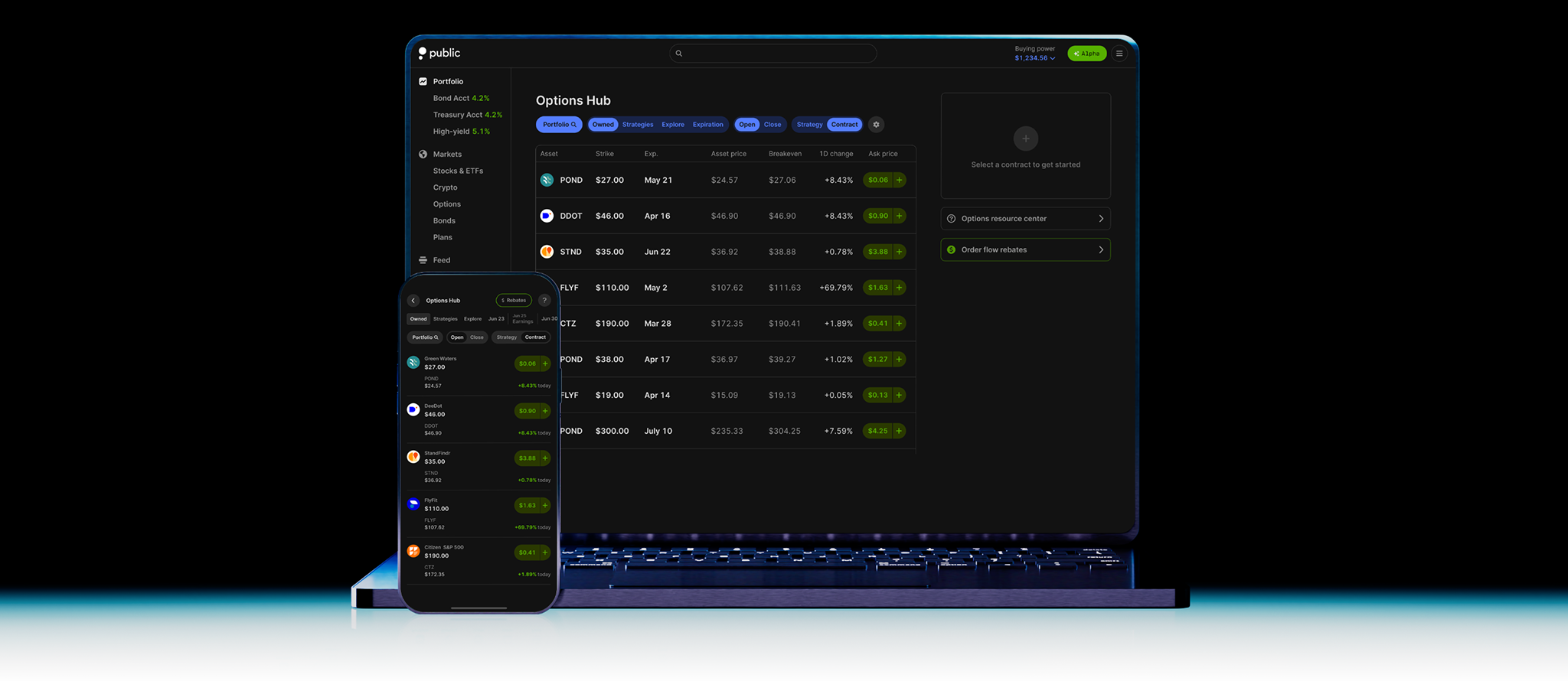This screenshot has height=681, width=1568.
Task: Click the search input field
Action: [x=773, y=54]
